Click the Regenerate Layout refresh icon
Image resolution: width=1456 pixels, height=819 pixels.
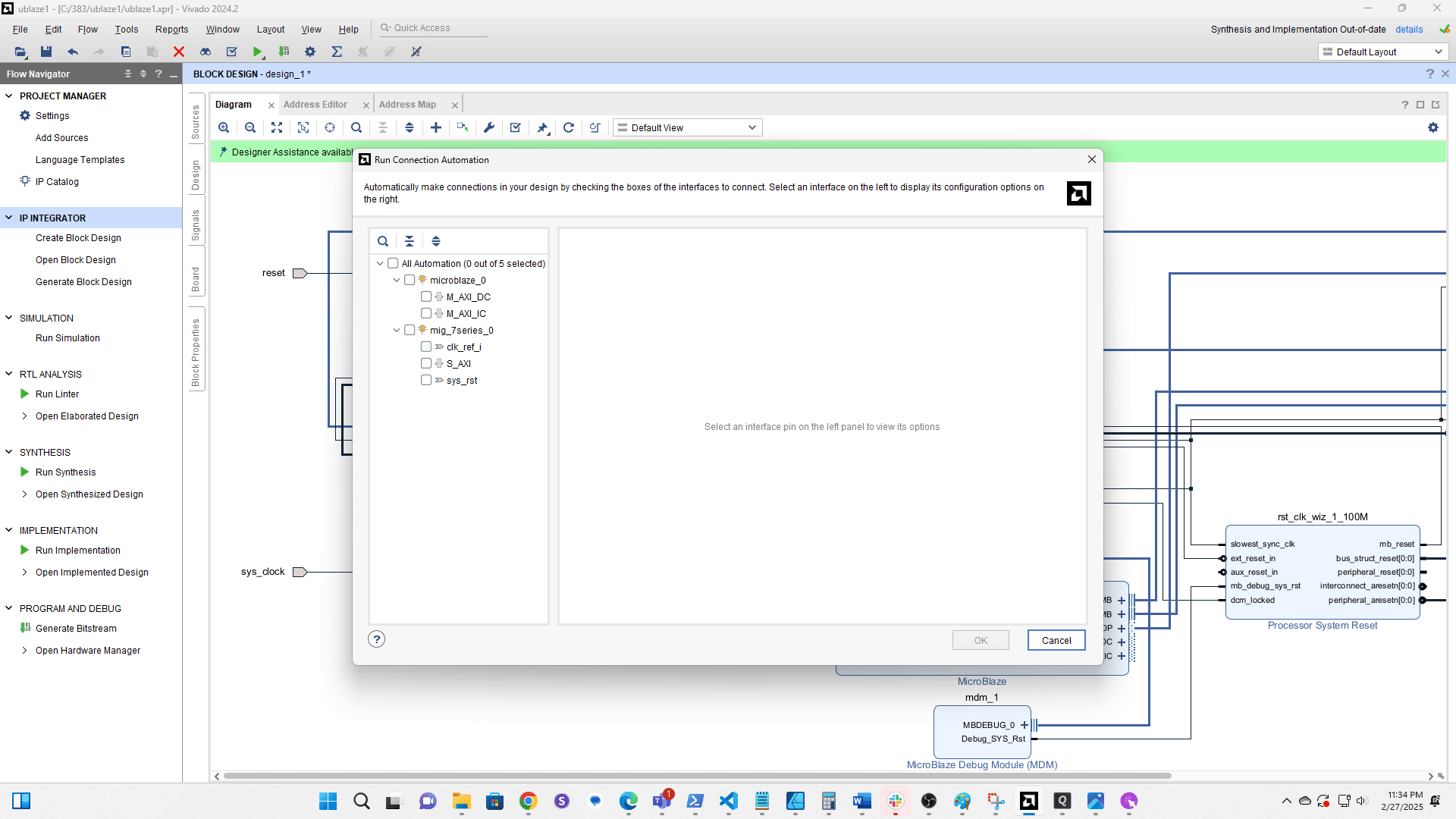(569, 127)
